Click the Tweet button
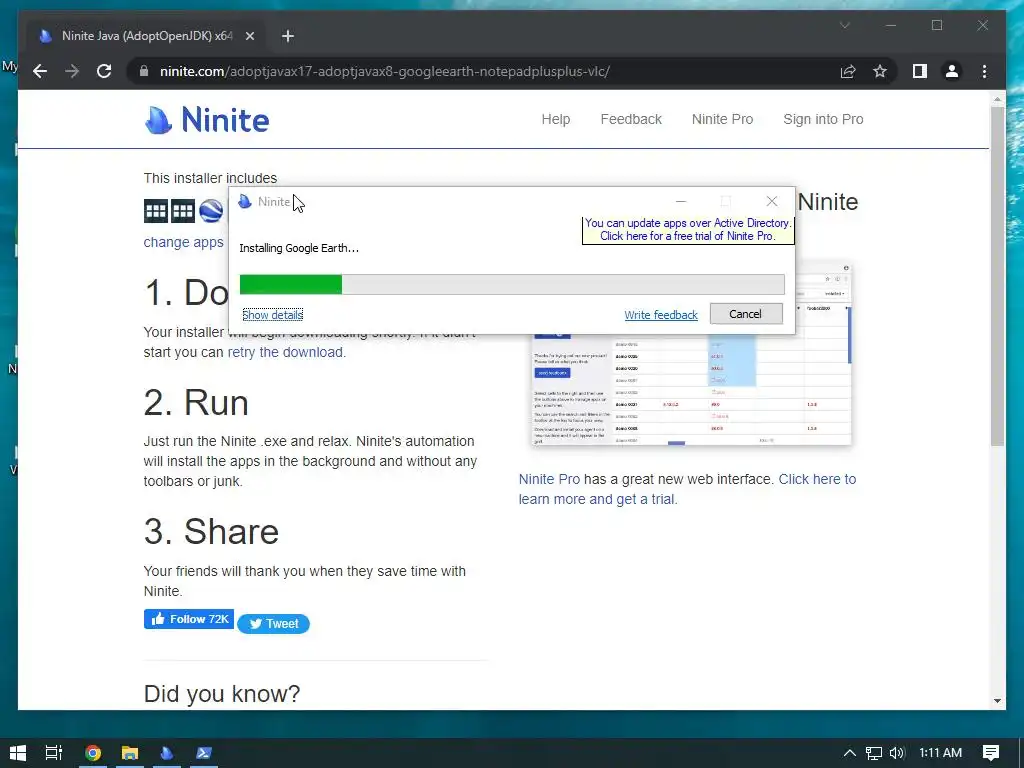 (274, 624)
